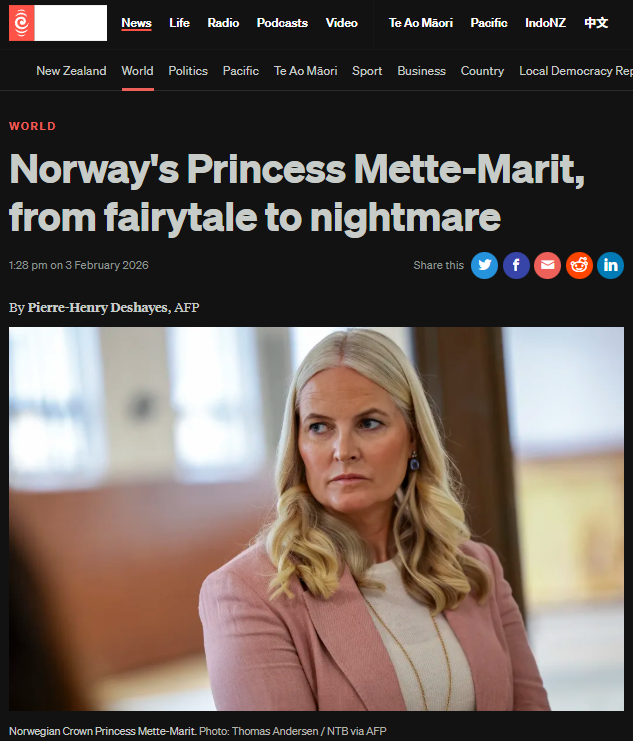Open the Video section

pyautogui.click(x=341, y=23)
